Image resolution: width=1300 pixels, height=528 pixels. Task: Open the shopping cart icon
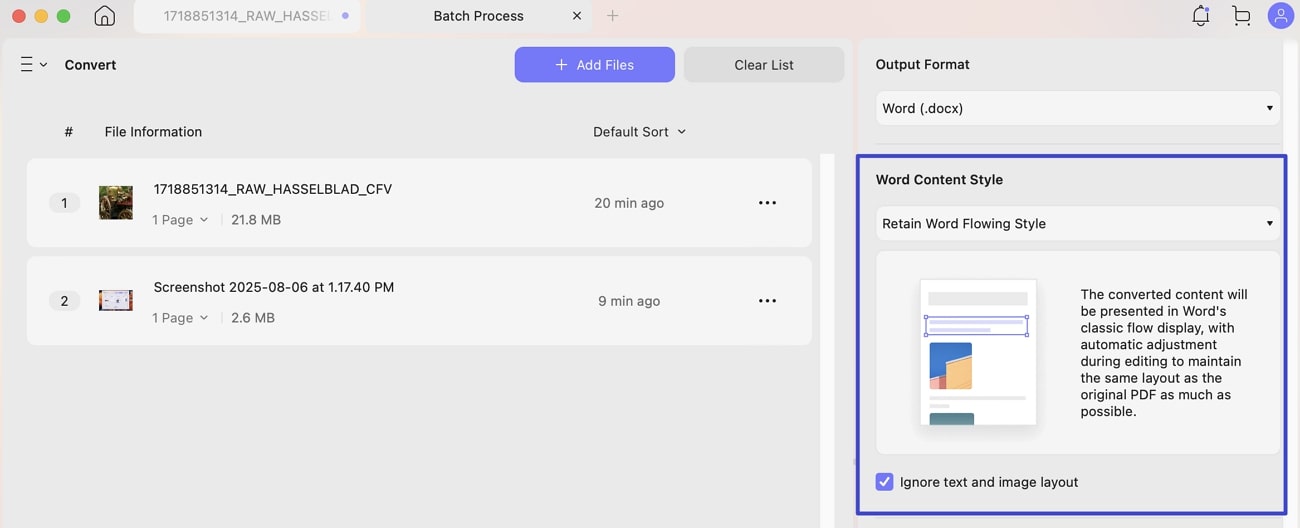click(1241, 16)
